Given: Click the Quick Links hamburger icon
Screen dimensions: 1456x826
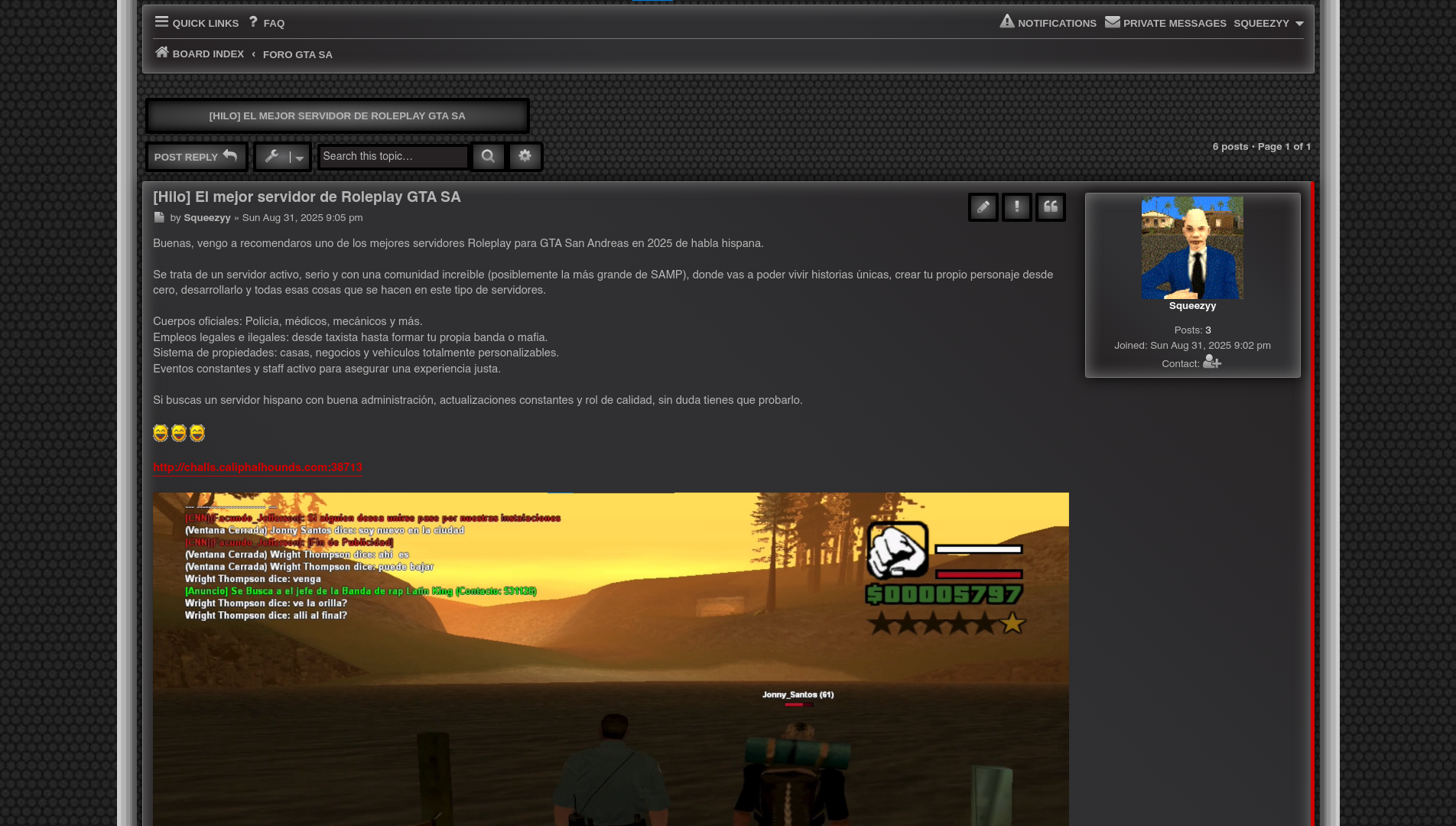Looking at the screenshot, I should point(161,22).
